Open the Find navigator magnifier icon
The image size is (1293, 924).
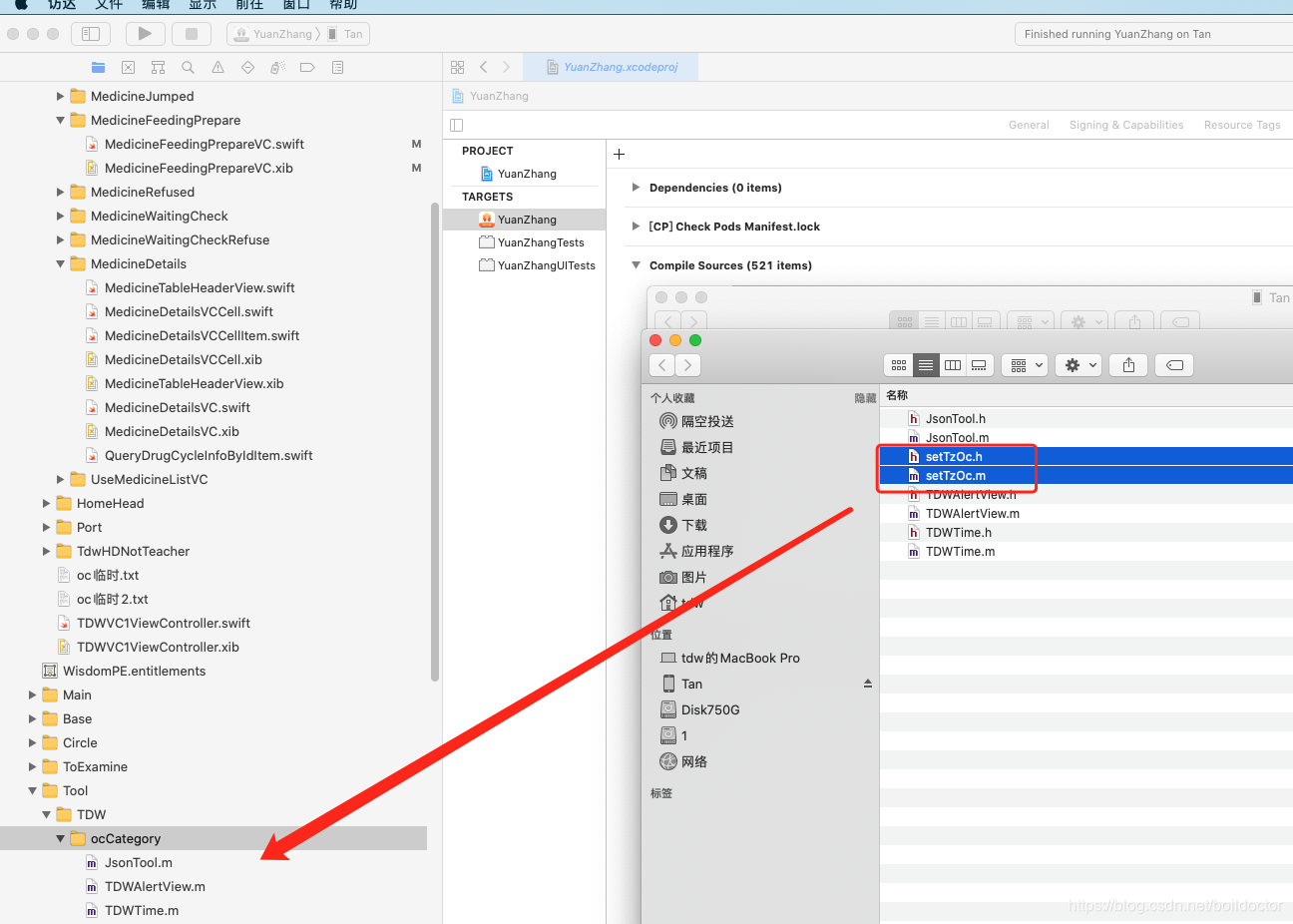[188, 68]
